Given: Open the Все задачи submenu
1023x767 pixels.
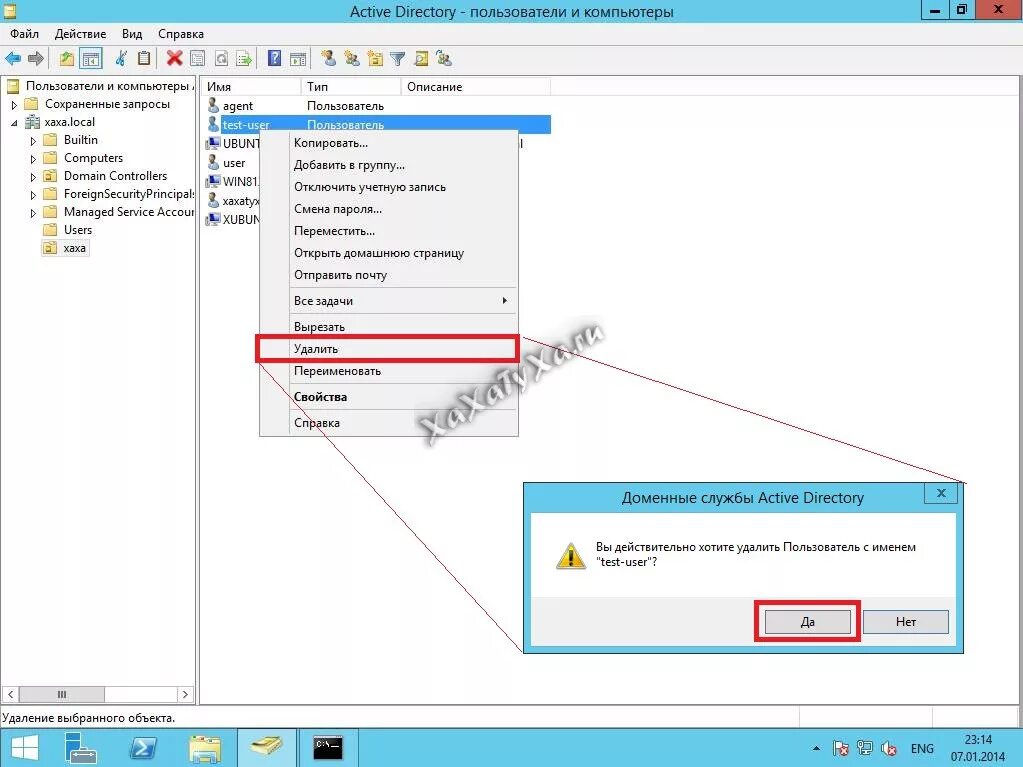Looking at the screenshot, I should coord(389,301).
